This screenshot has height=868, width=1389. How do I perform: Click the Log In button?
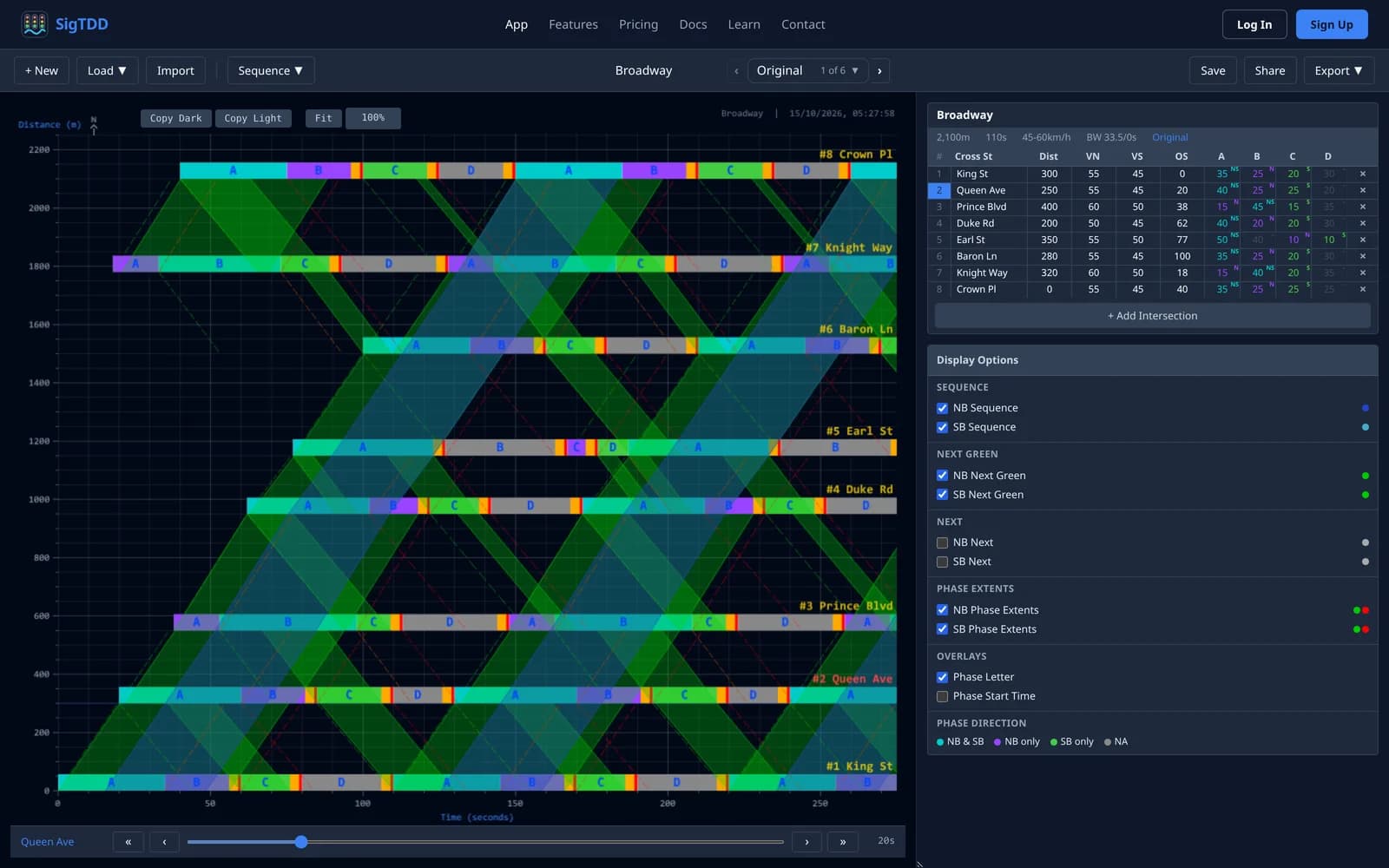(1254, 24)
